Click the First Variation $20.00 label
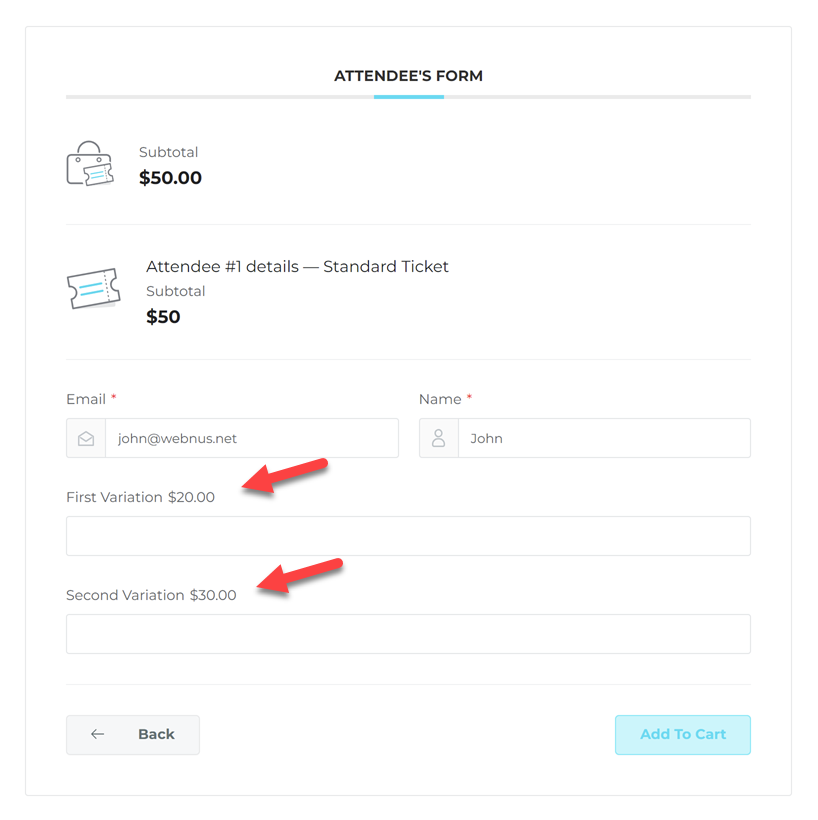Screen dimensions: 818x820 point(140,497)
